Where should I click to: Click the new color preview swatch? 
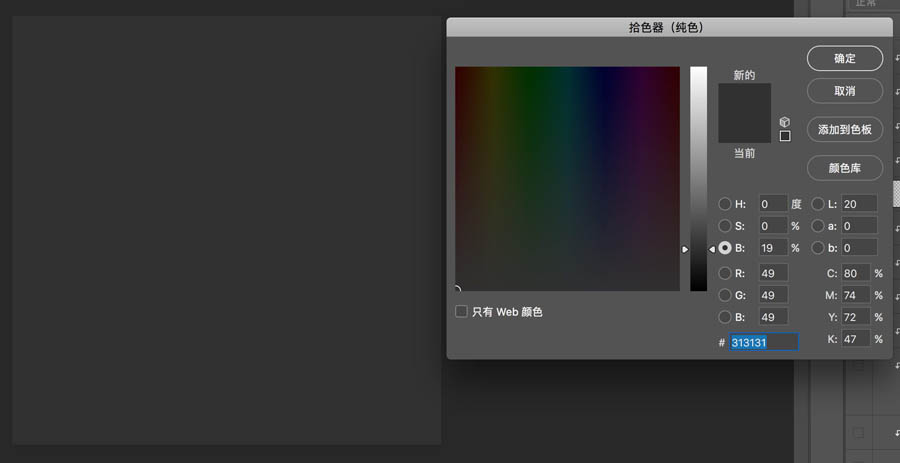[x=744, y=98]
